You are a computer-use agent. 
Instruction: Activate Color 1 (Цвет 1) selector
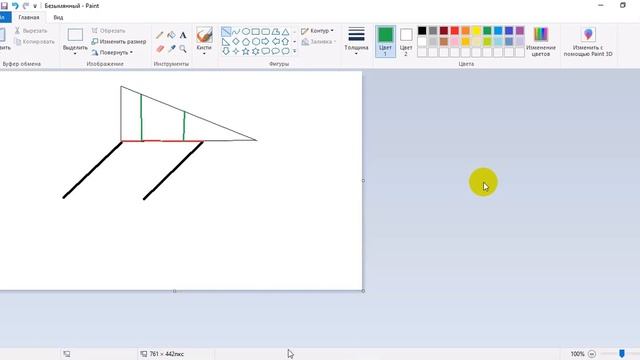coord(385,41)
